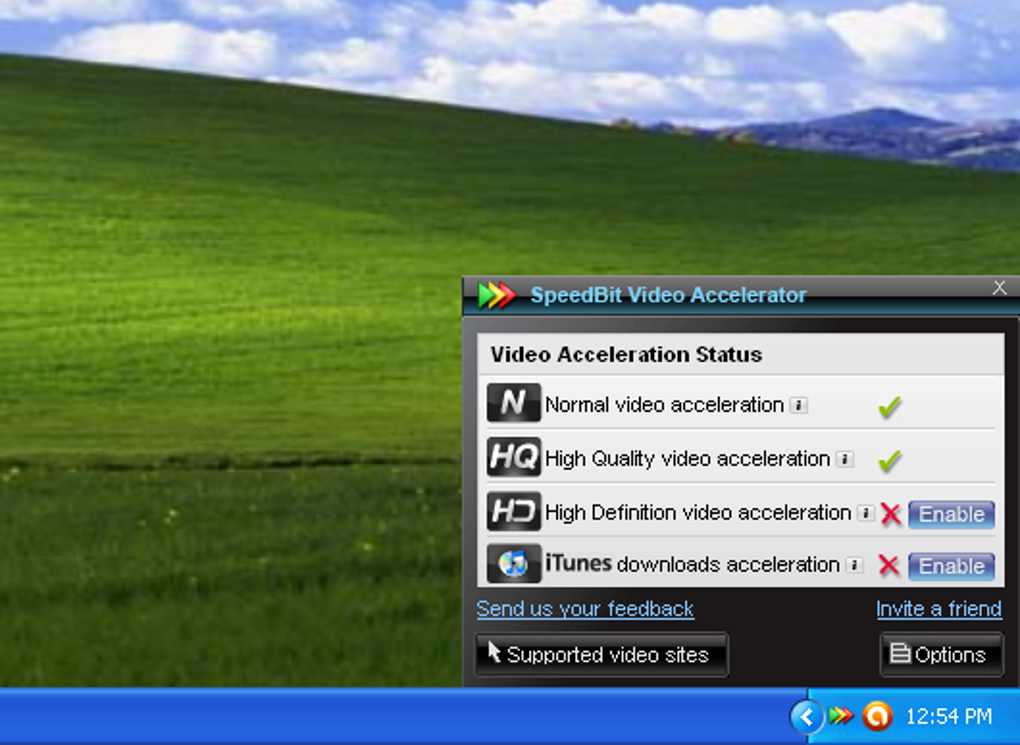Image resolution: width=1020 pixels, height=745 pixels.
Task: Click the SpeedBit triple-arrow logo in title bar
Action: 497,295
